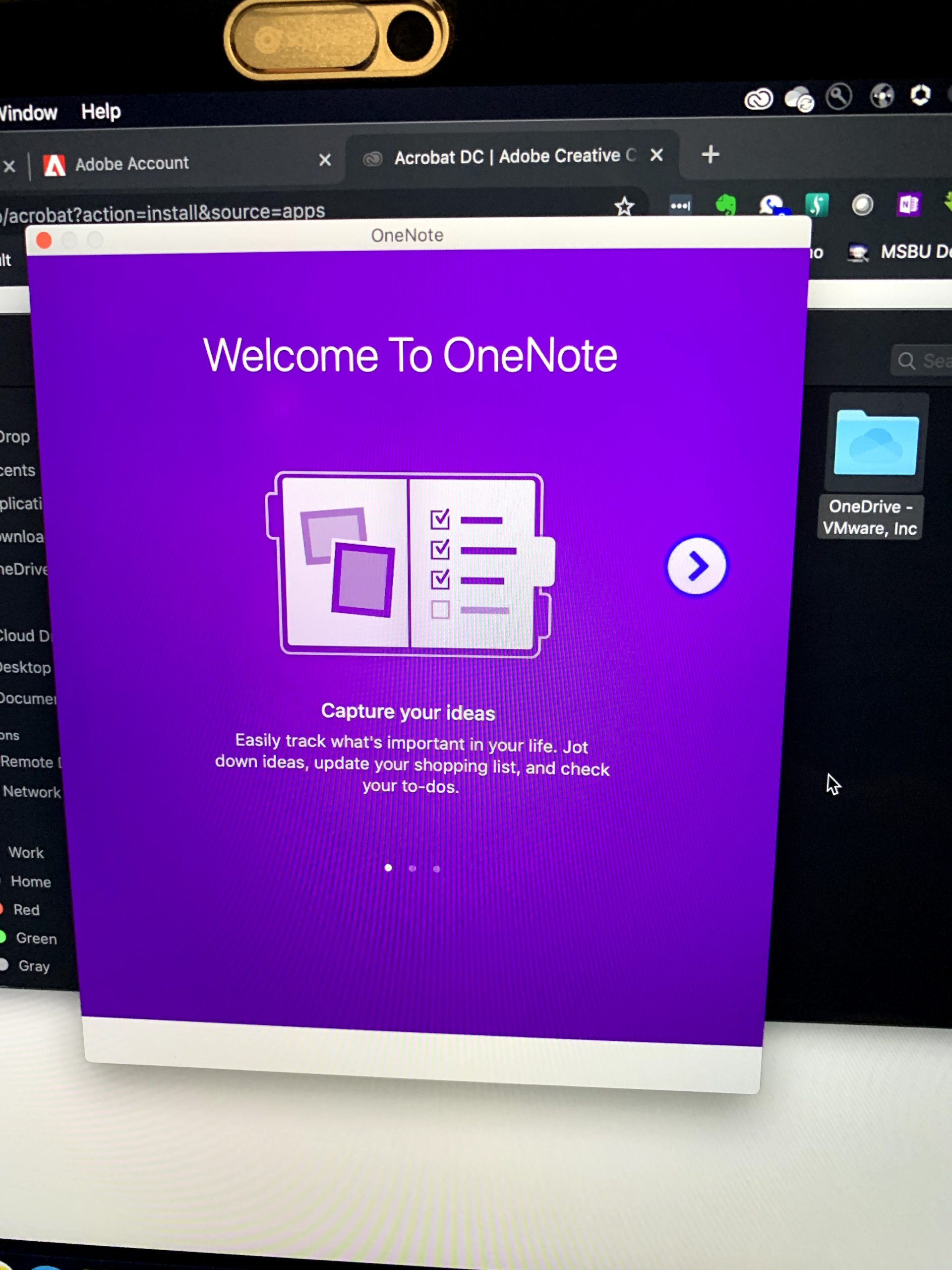This screenshot has width=952, height=1270.
Task: Click the OneDrive sync status icon
Action: point(799,99)
